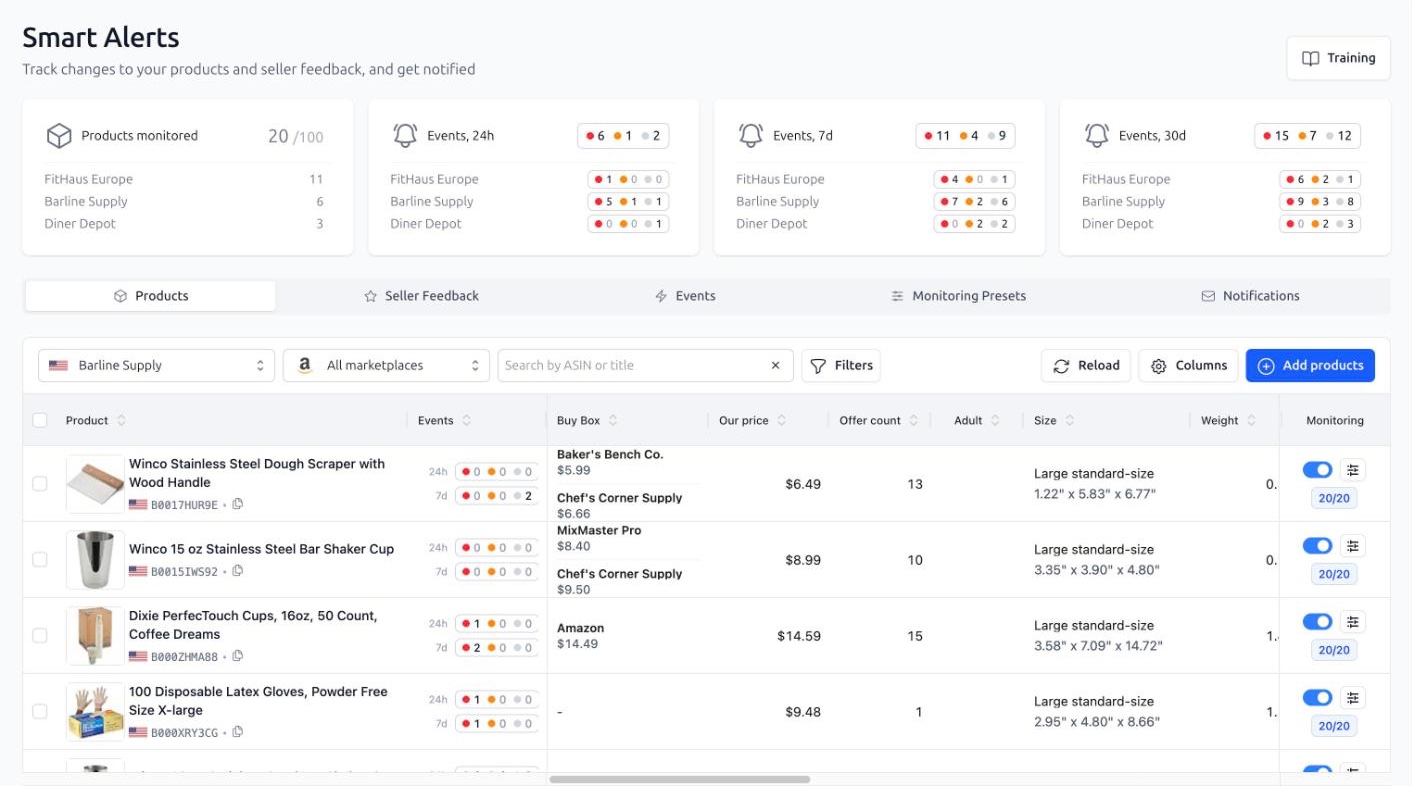Screen dimensions: 1412x786
Task: Click 7d events badge for Dough Scraper
Action: click(x=497, y=496)
